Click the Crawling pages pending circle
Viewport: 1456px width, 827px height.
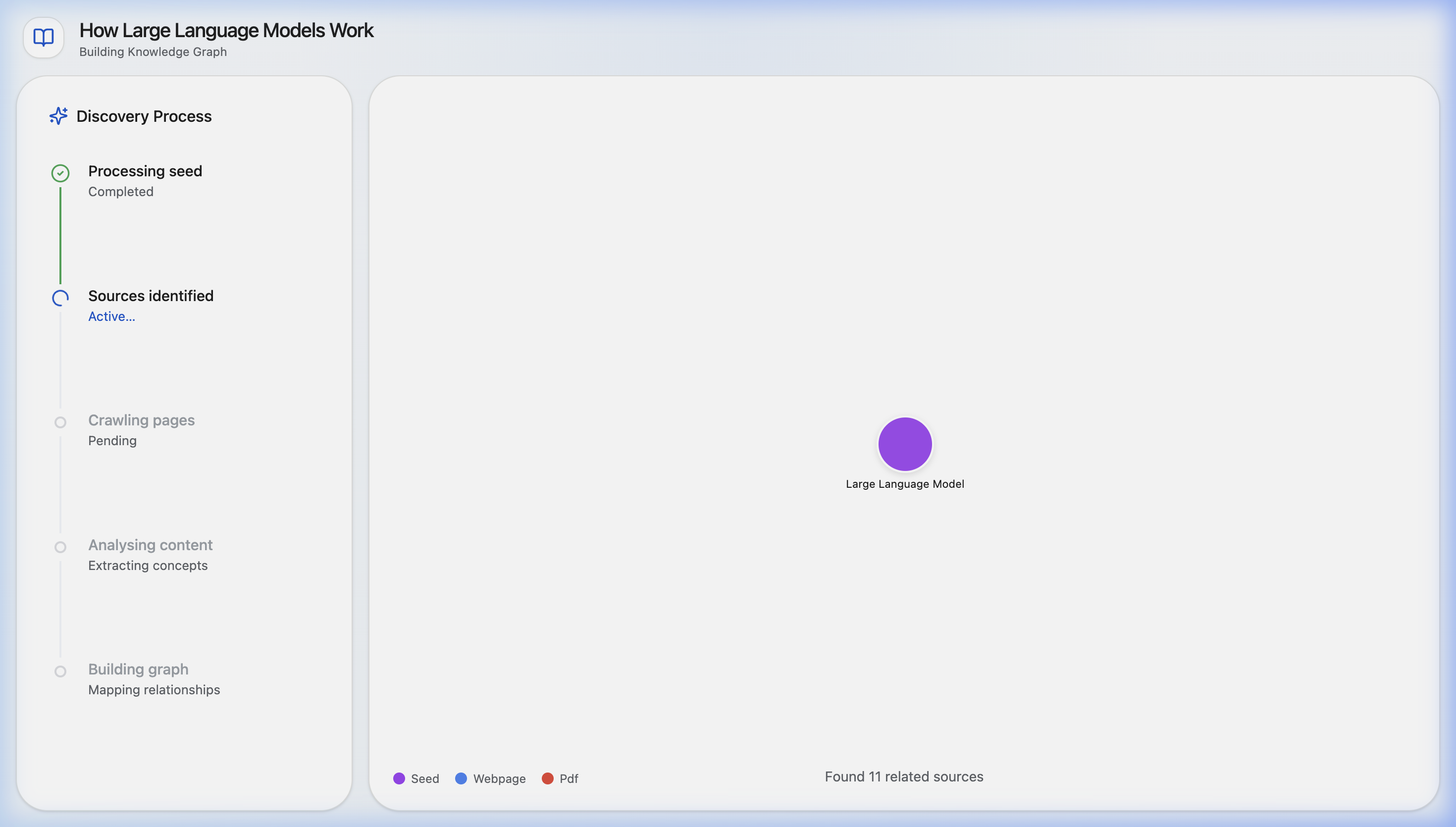[60, 422]
